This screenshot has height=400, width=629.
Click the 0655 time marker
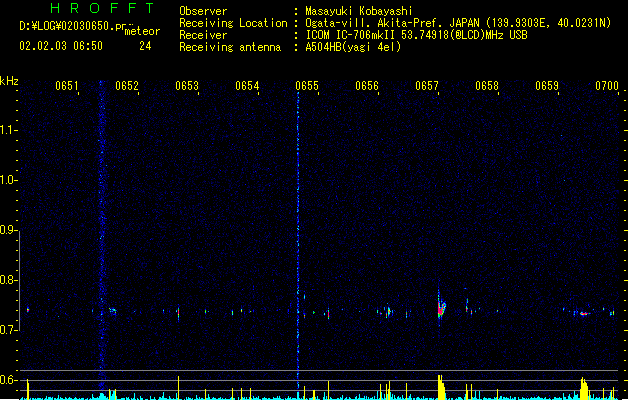tap(307, 86)
